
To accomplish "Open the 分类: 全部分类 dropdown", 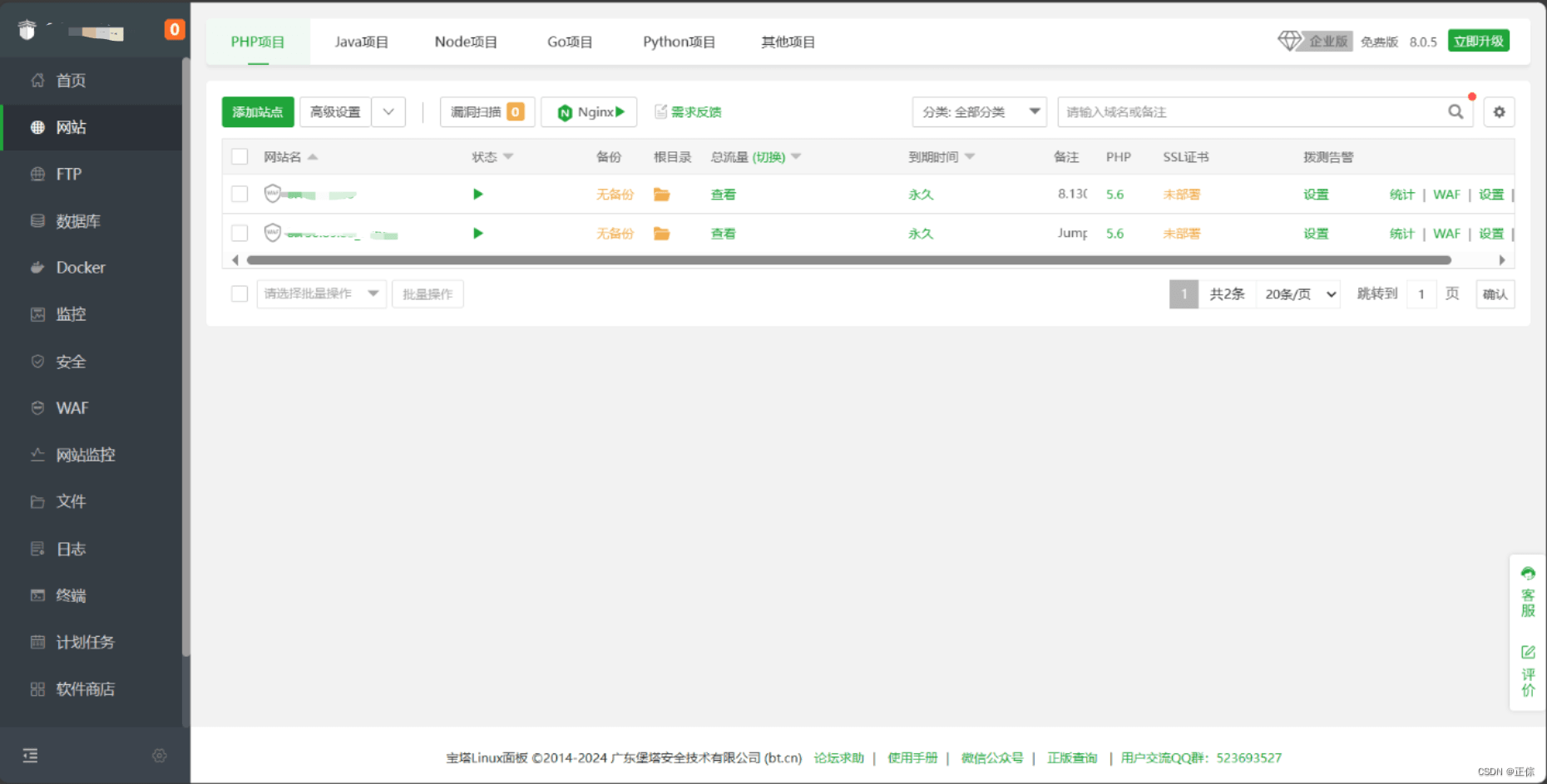I will [x=979, y=112].
